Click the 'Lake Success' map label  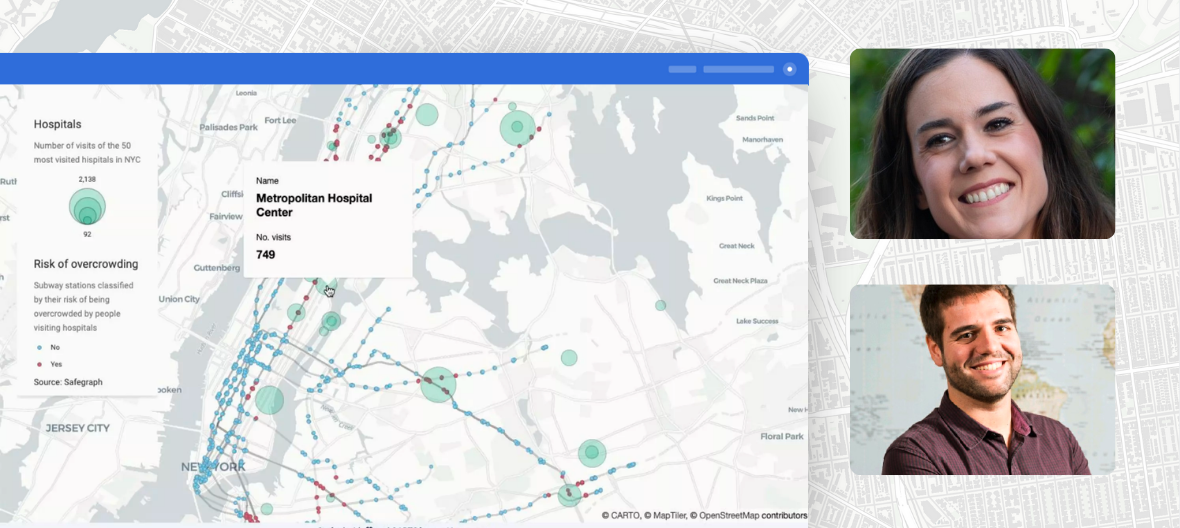(758, 321)
